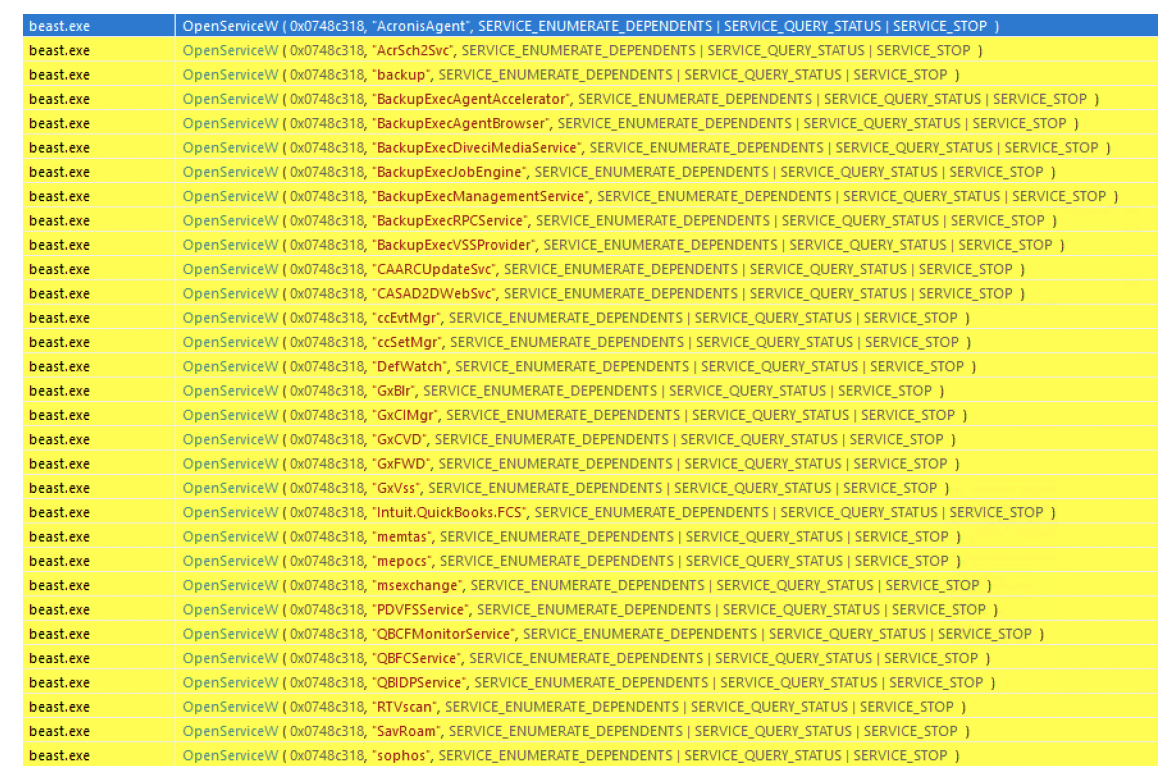Select "mepocs" in the API call list
This screenshot has width=1172, height=782.
pos(402,561)
